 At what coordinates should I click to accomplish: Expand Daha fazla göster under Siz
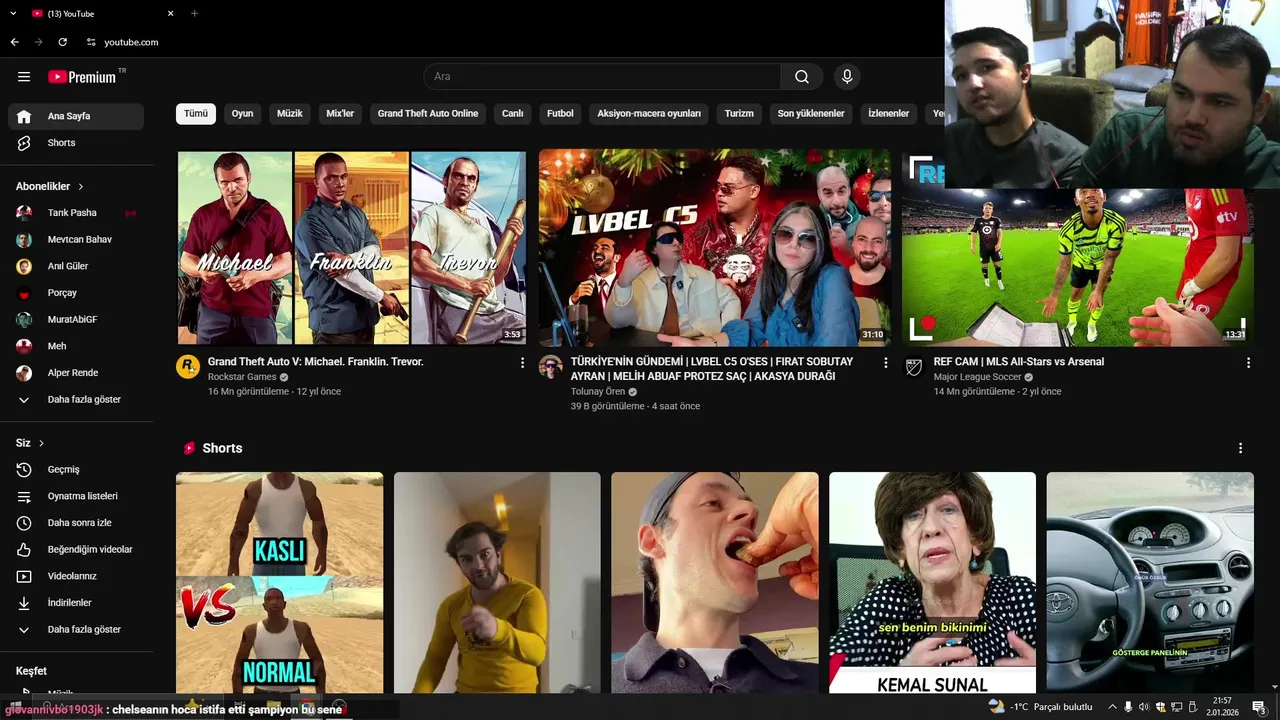click(x=76, y=630)
